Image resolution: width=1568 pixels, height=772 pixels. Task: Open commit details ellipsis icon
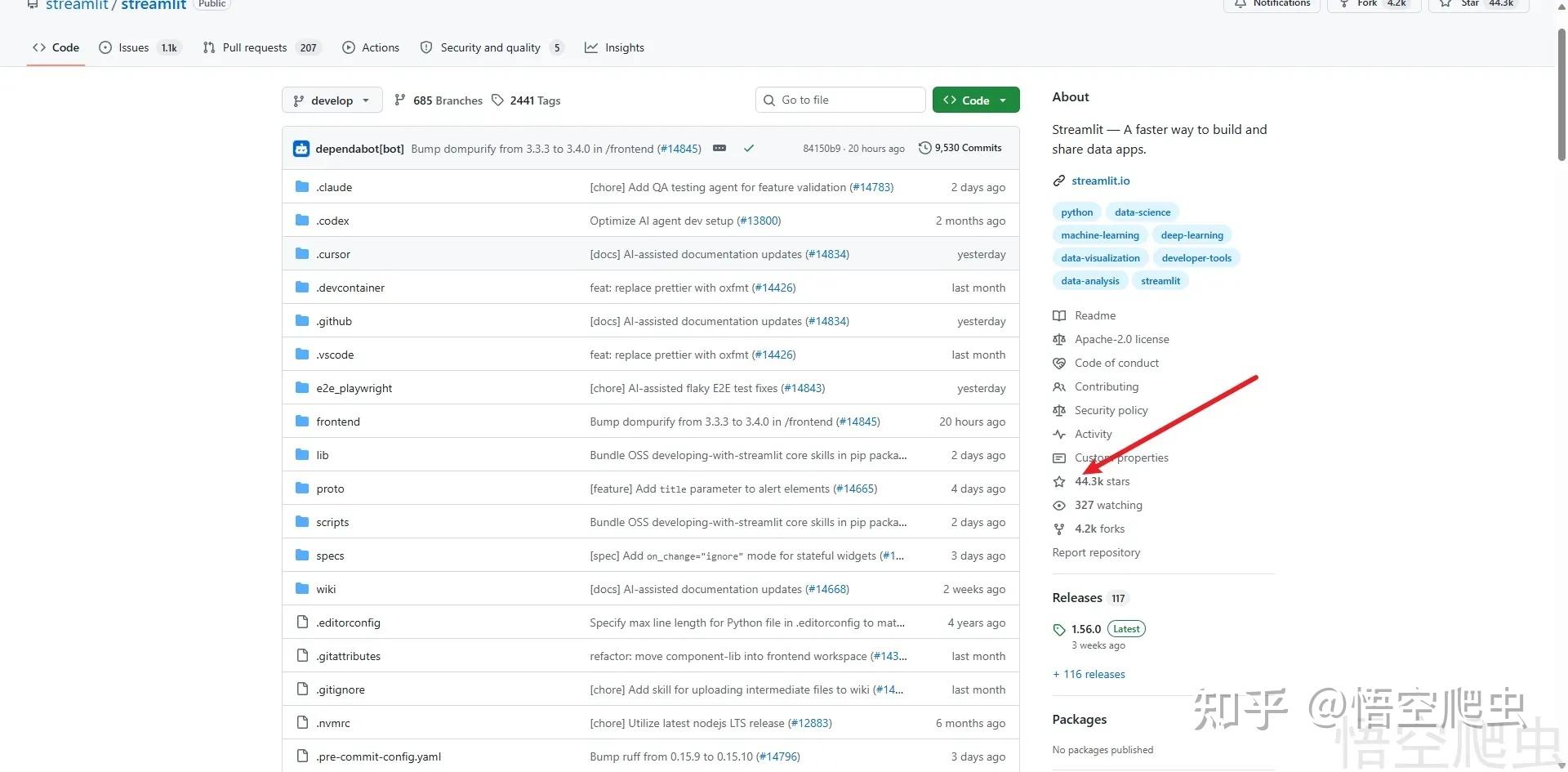click(719, 148)
